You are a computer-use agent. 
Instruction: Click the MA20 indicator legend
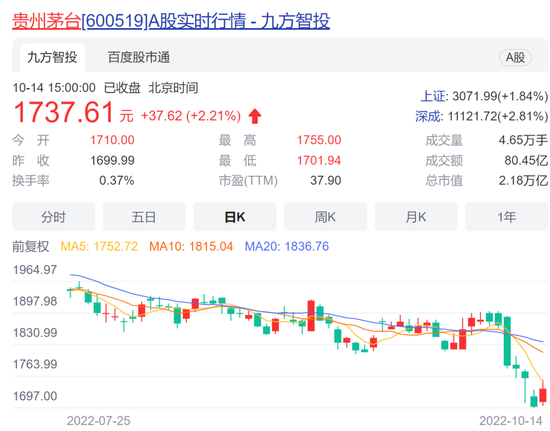[287, 246]
